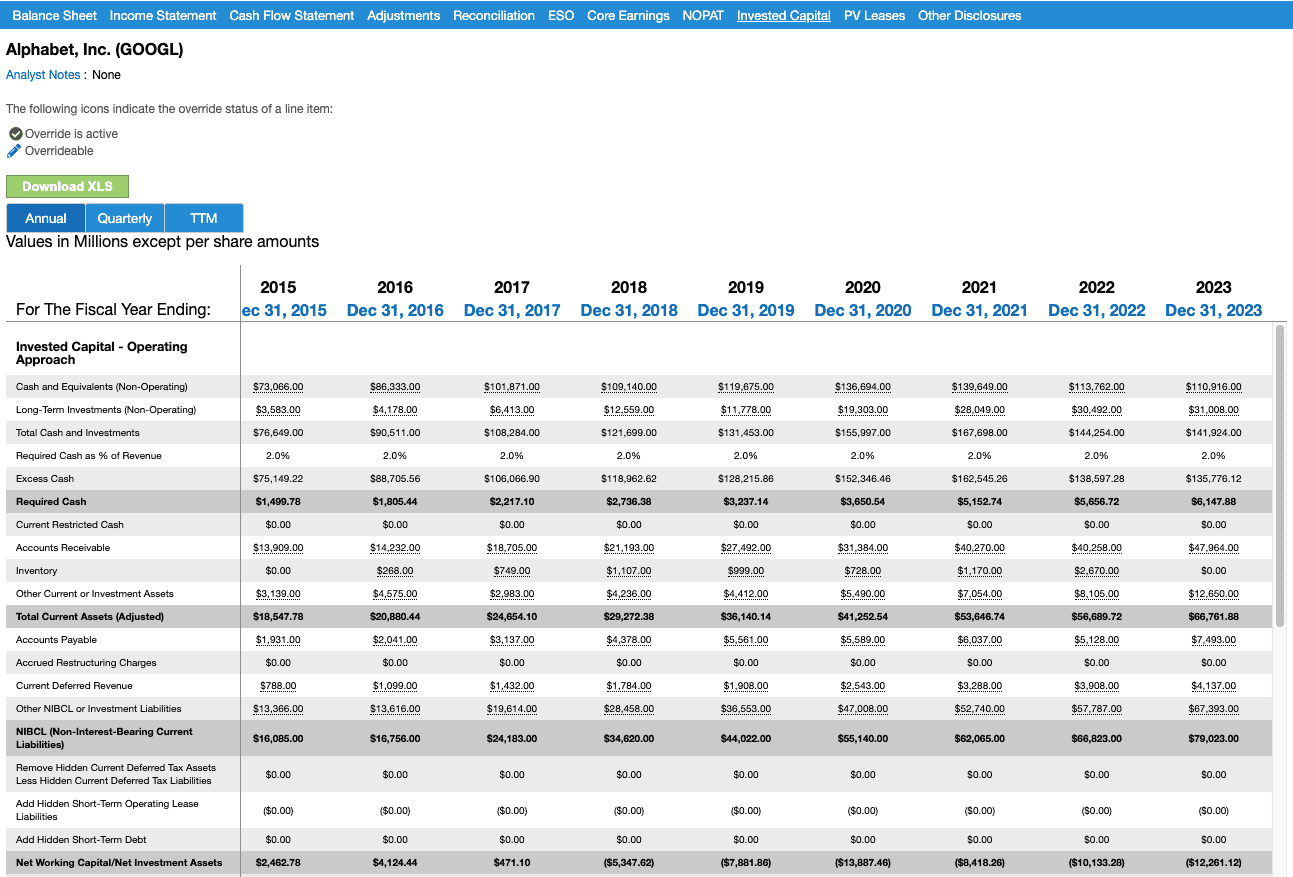Open the Dec 31, 2018 column link

pyautogui.click(x=629, y=310)
